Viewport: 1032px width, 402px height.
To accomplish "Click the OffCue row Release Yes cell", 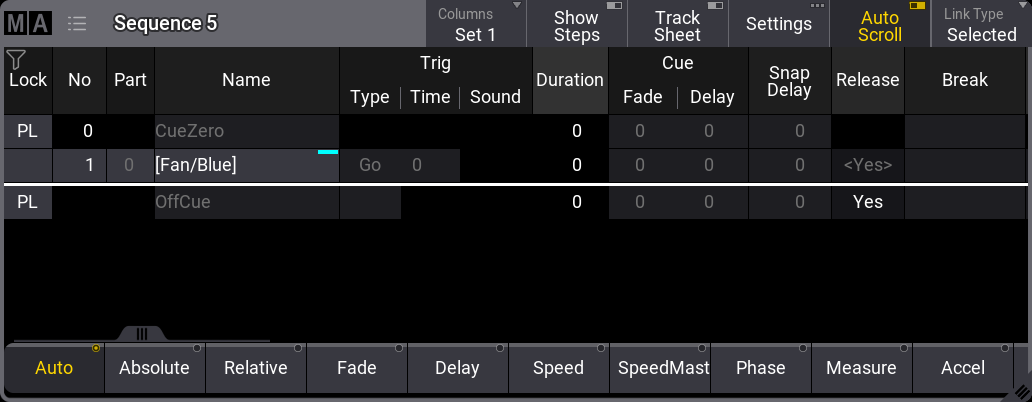I will pos(867,202).
